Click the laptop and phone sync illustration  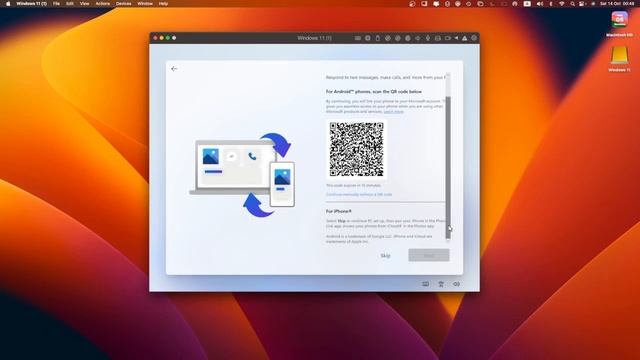pyautogui.click(x=243, y=174)
